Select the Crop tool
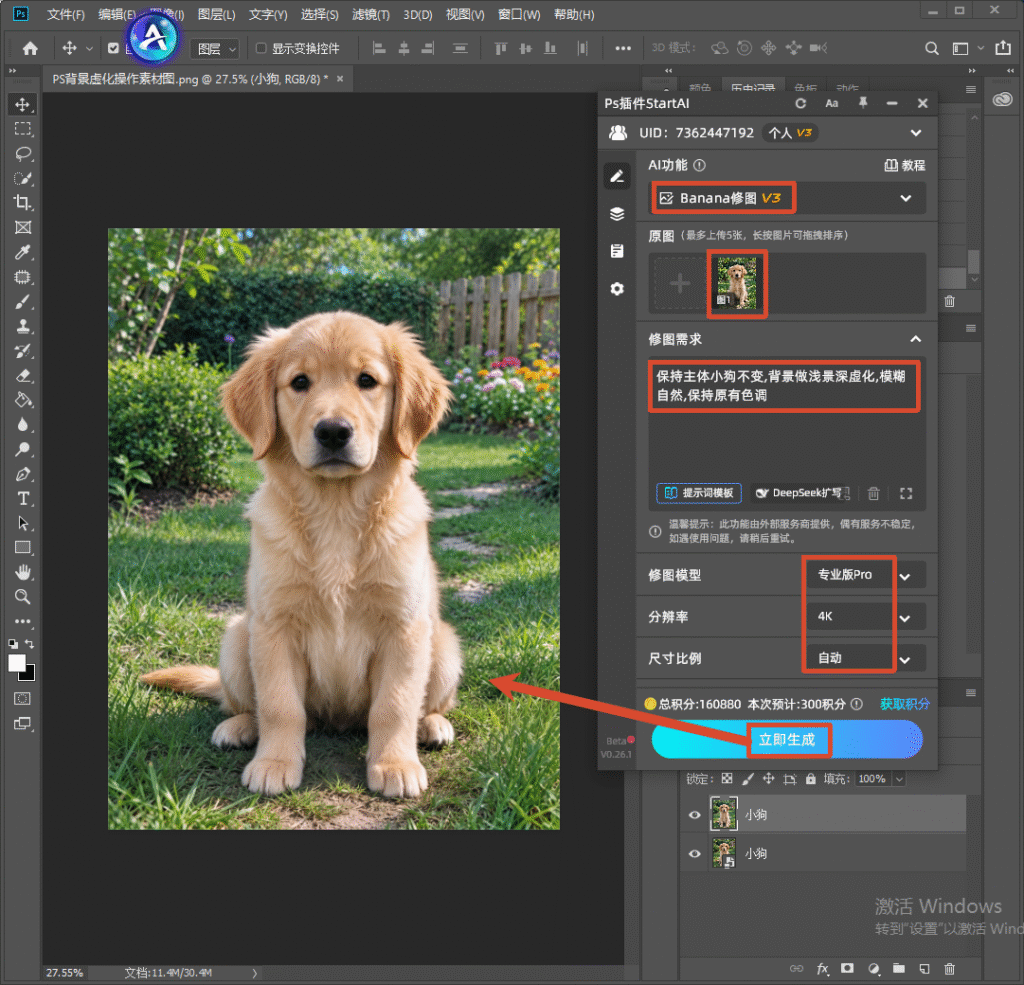 tap(23, 202)
